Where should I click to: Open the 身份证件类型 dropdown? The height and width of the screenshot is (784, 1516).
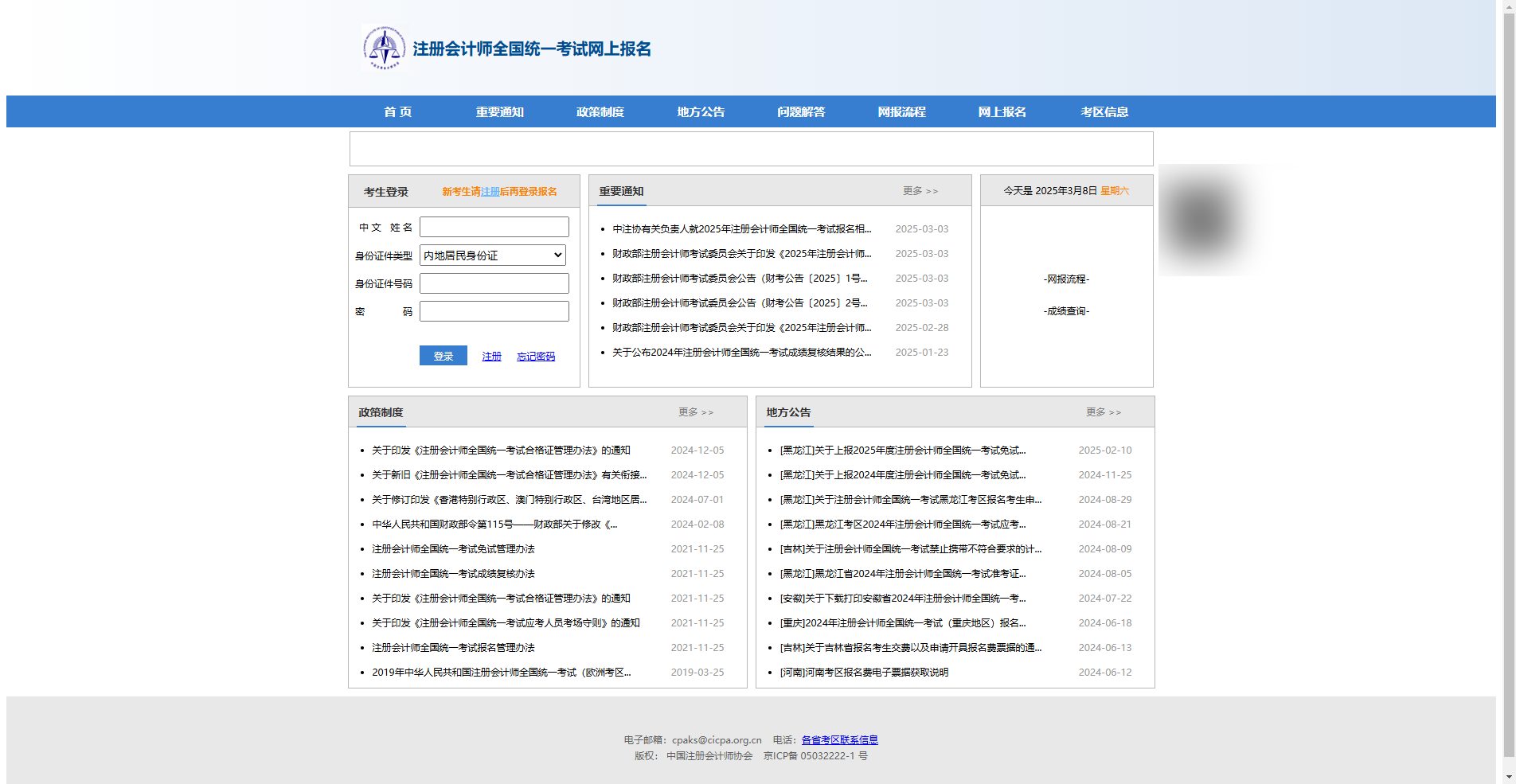tap(492, 255)
